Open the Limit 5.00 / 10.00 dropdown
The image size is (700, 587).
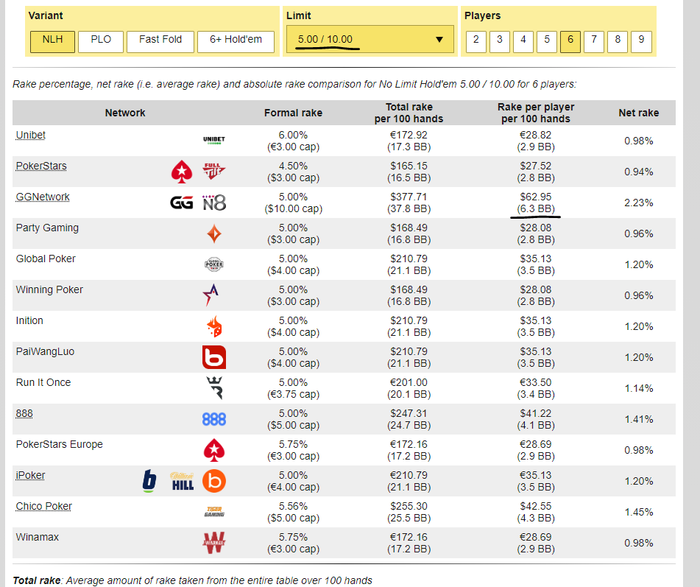pos(370,39)
